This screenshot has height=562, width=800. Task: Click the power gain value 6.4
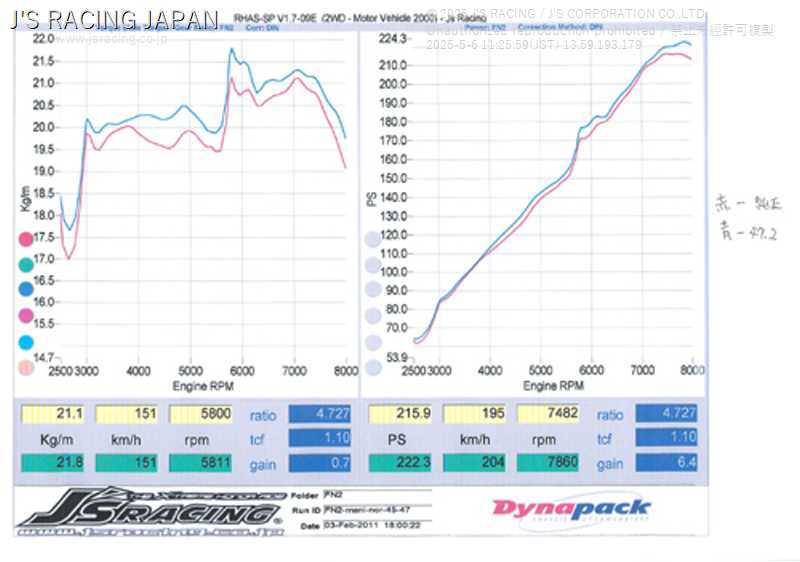[666, 463]
